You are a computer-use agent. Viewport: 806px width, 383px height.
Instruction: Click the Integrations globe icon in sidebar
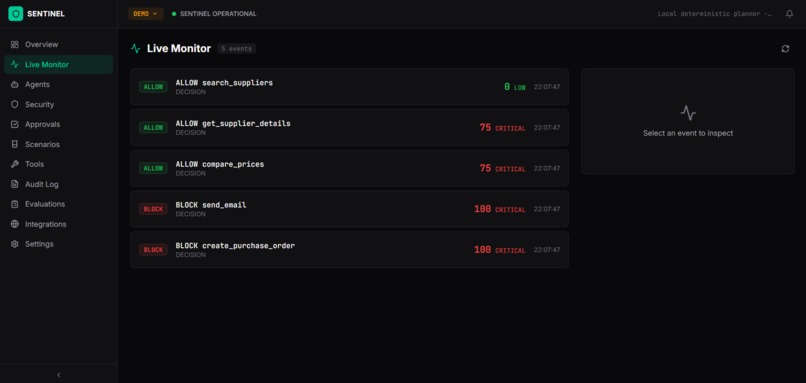point(14,224)
